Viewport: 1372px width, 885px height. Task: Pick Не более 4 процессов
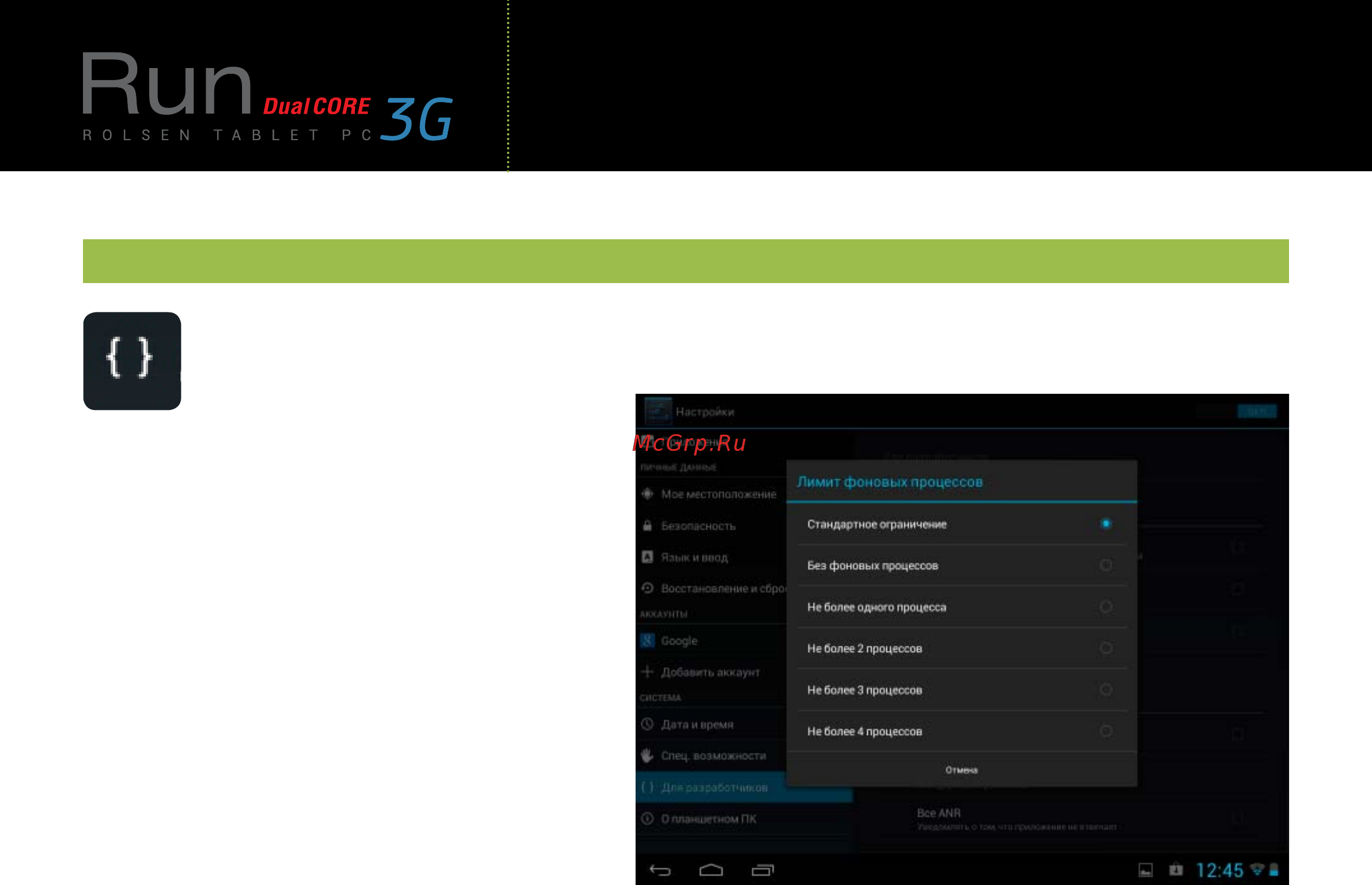962,731
